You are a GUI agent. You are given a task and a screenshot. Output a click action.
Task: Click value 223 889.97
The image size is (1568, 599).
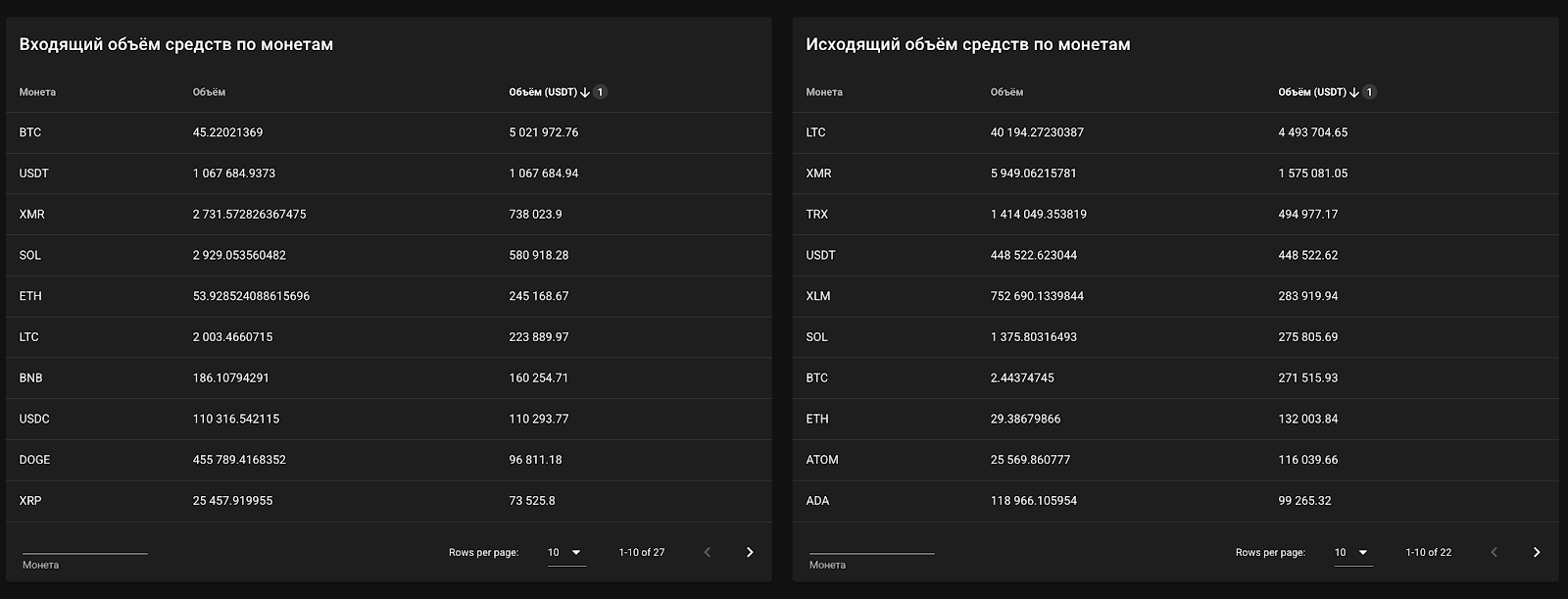pos(539,337)
